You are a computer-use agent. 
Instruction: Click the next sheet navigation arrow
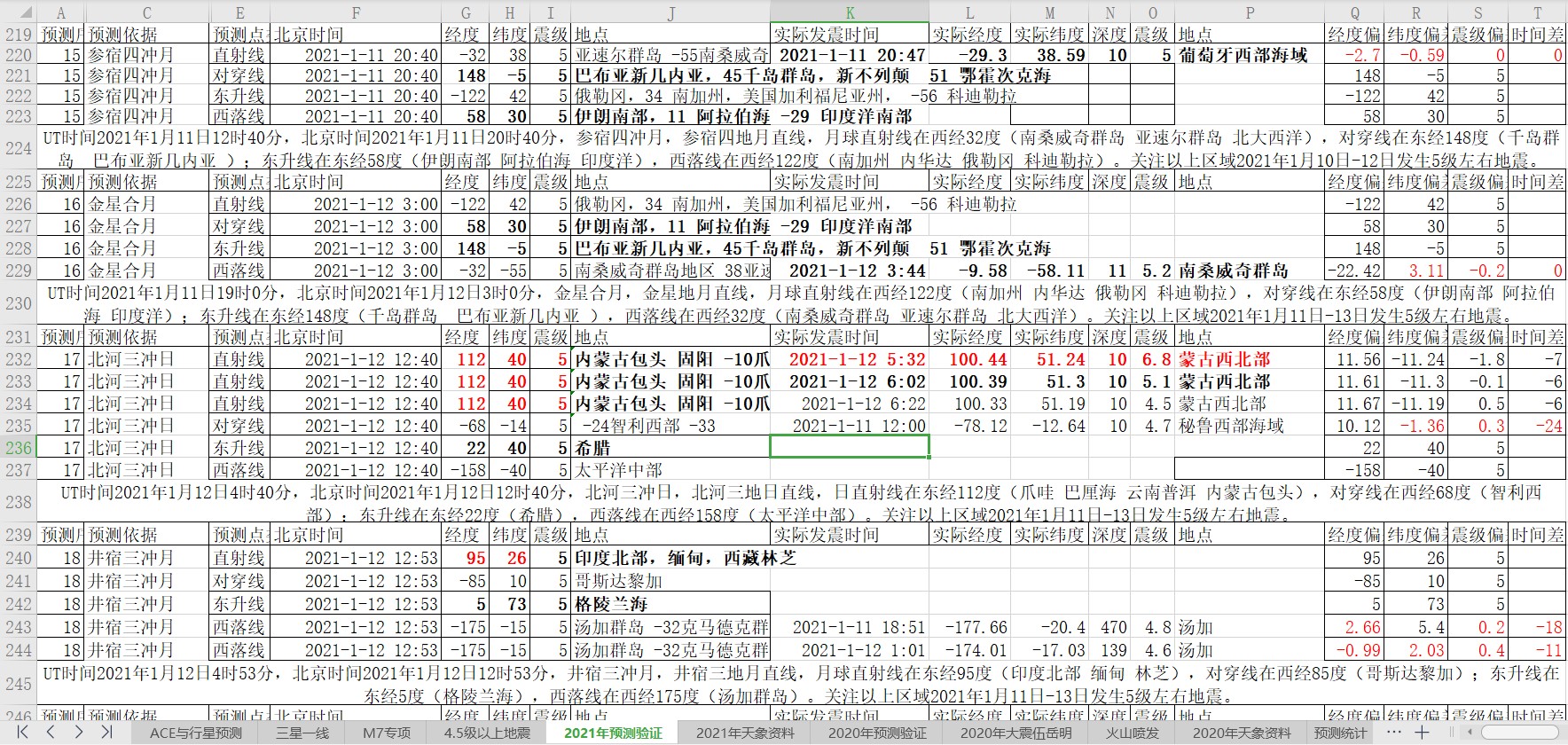tap(79, 733)
